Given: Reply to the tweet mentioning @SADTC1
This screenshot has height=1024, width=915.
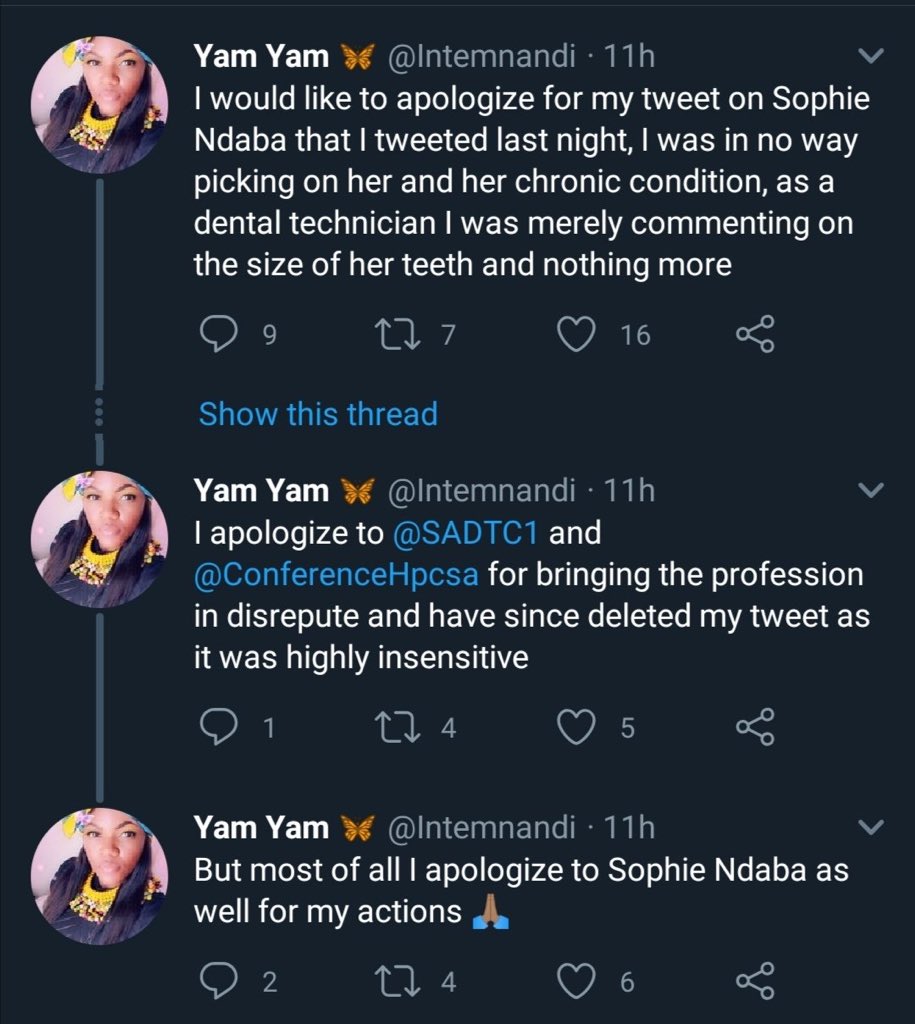Looking at the screenshot, I should point(217,728).
